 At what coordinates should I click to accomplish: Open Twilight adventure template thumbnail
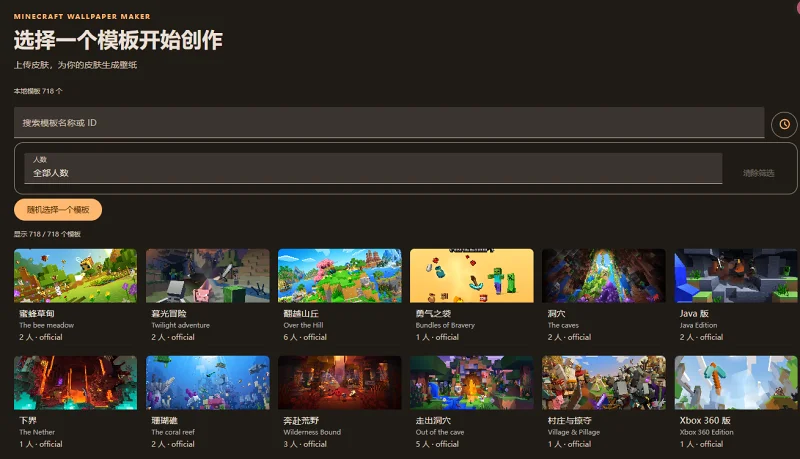[208, 275]
